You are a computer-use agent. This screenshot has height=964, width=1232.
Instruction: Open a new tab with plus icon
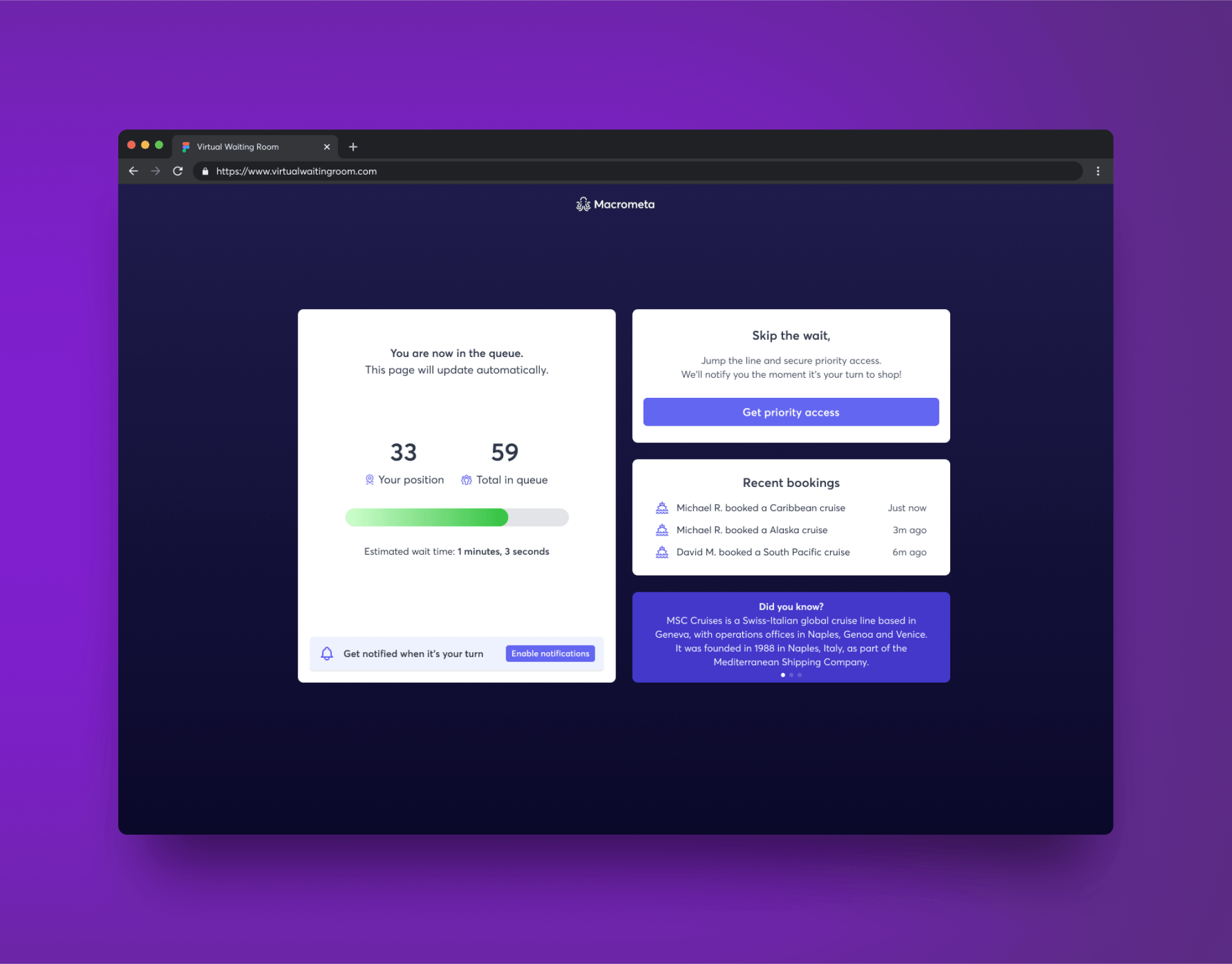coord(353,147)
